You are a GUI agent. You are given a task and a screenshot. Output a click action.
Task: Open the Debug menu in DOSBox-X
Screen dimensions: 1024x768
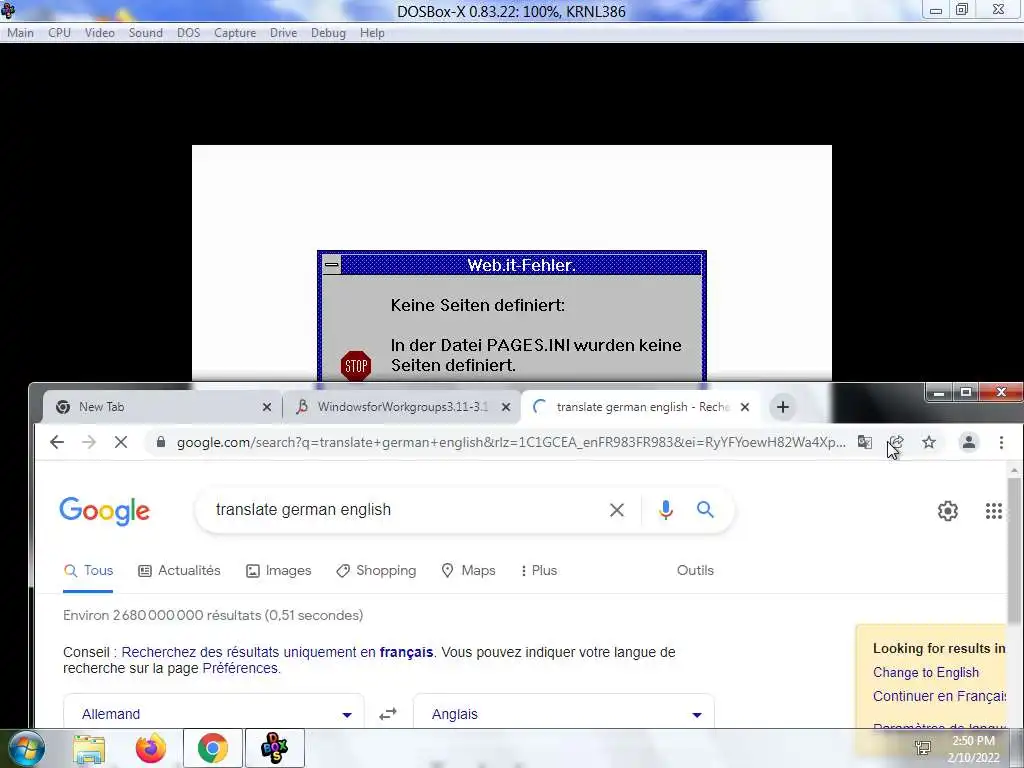click(328, 33)
